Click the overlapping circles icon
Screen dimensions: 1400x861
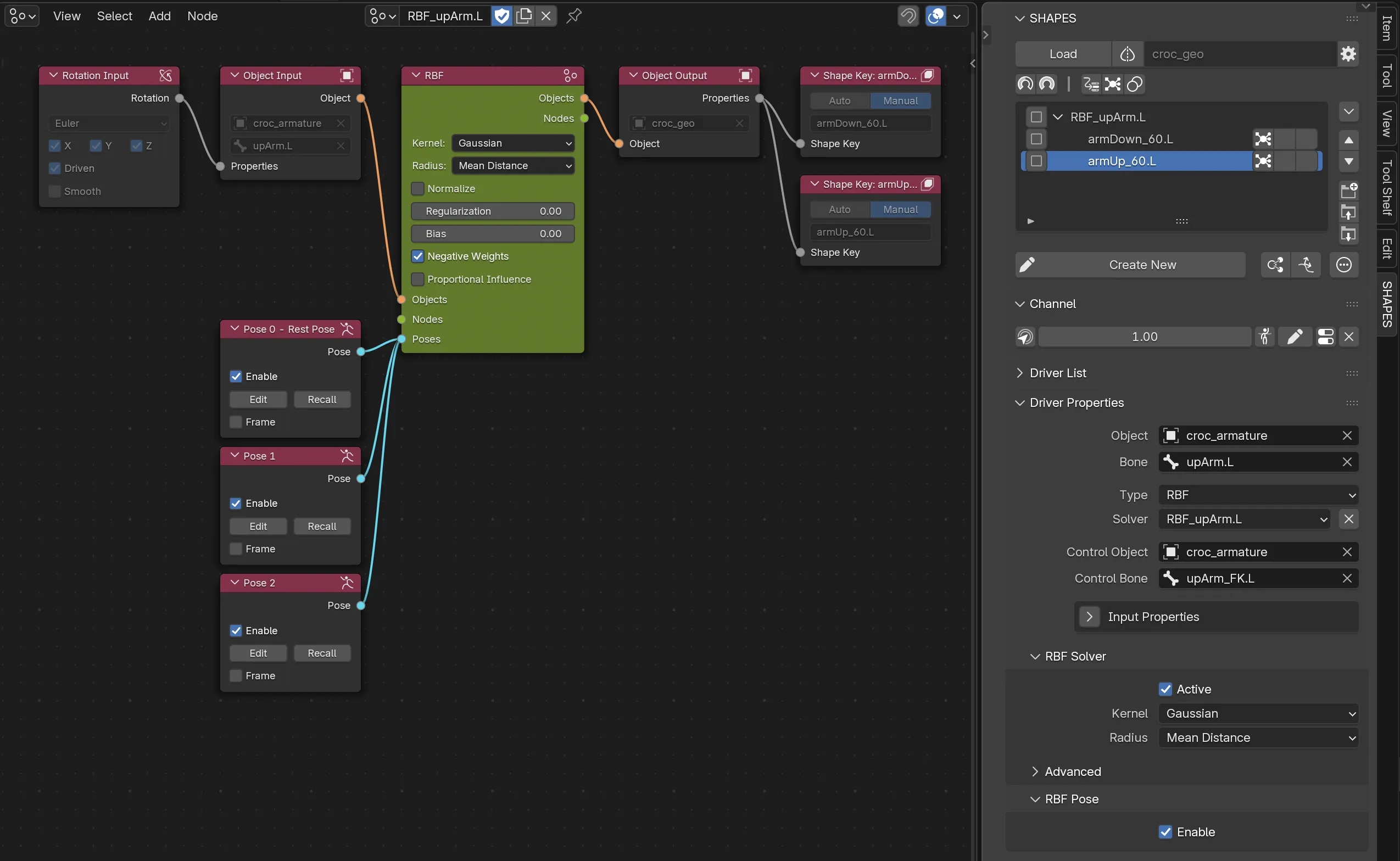(x=1135, y=84)
